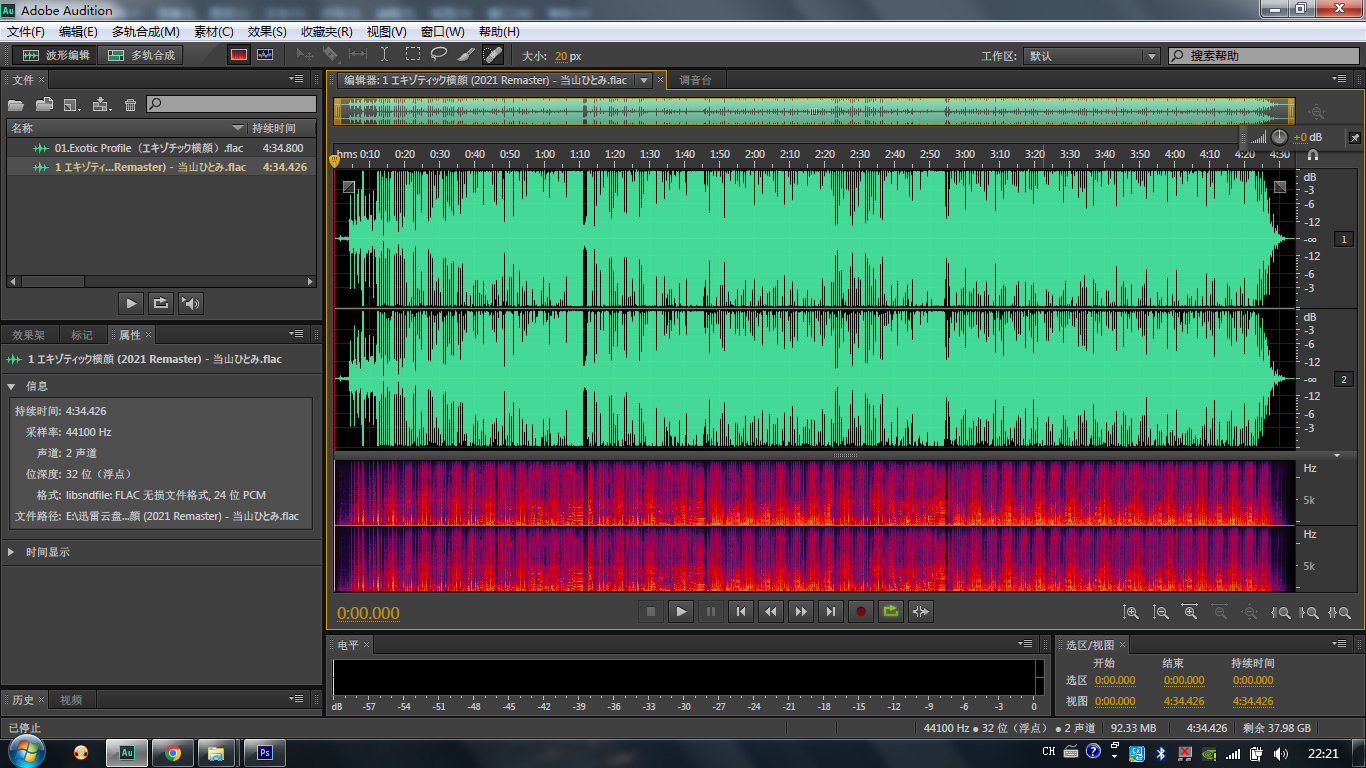Click the New File icon in Files panel
The image size is (1366, 768).
72,104
